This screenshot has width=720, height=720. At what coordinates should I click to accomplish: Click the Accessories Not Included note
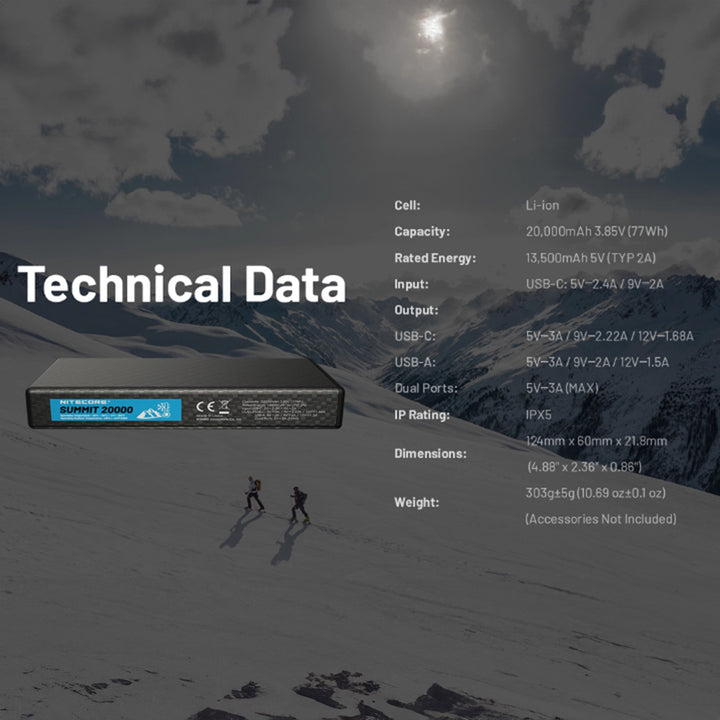tap(600, 519)
